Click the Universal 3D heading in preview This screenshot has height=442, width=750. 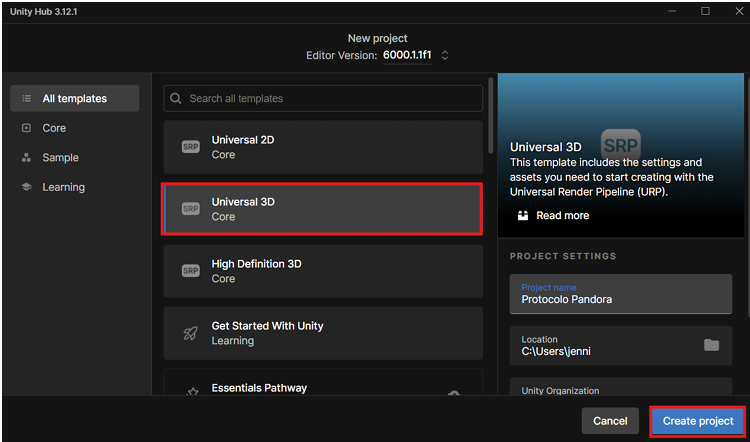(545, 147)
